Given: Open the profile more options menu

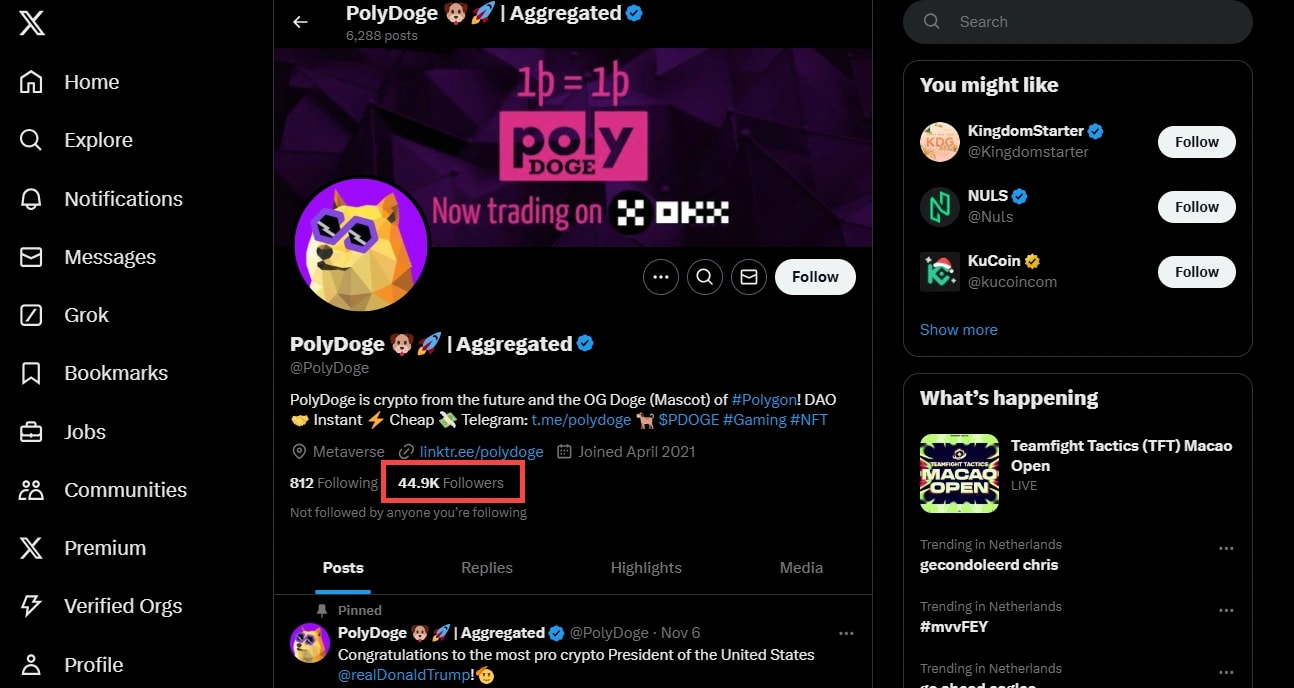Looking at the screenshot, I should click(661, 277).
